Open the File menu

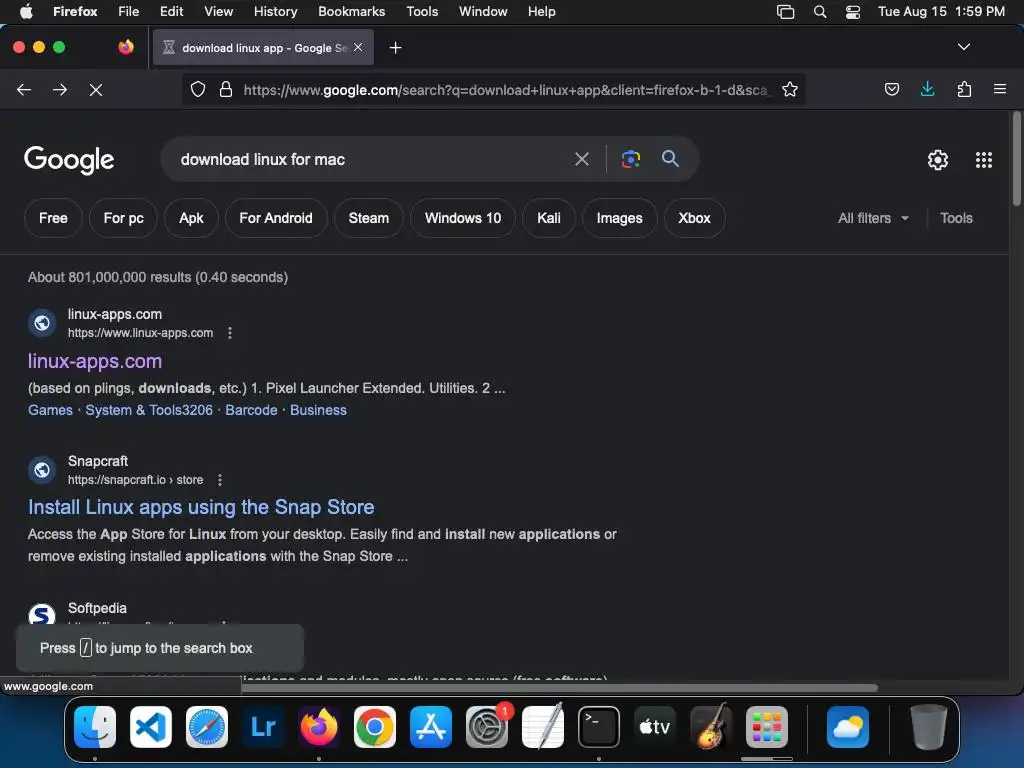click(129, 12)
